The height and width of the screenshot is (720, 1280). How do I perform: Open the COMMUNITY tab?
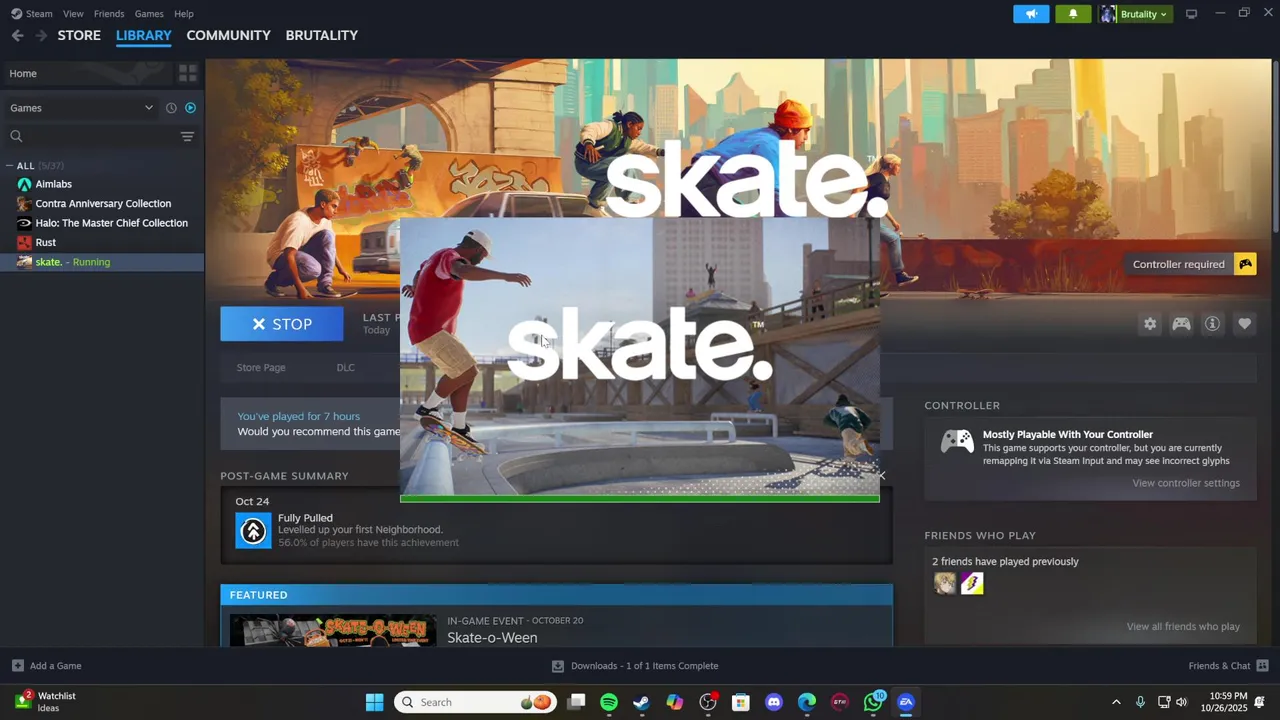[x=228, y=35]
